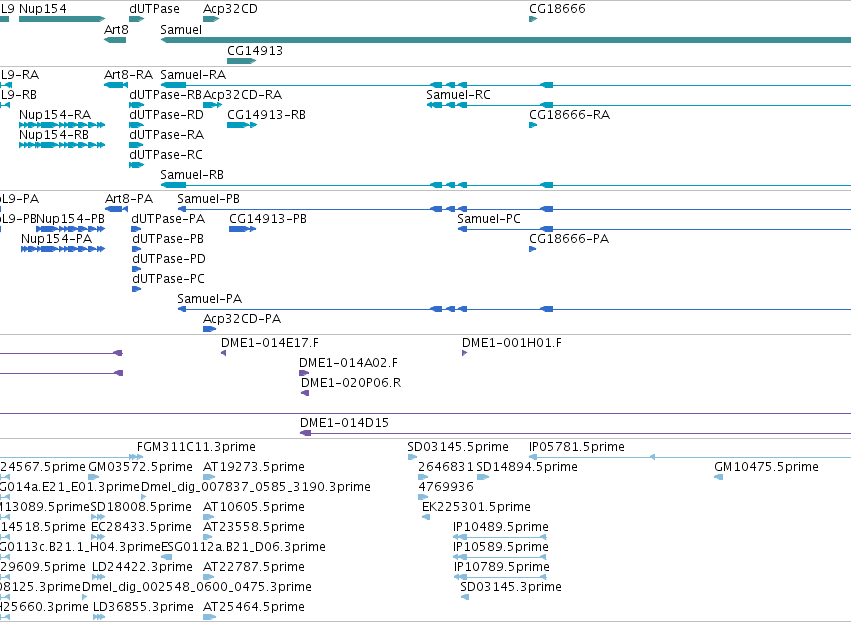Select the AT22787.5prime EST label
The width and height of the screenshot is (851, 622).
click(x=254, y=567)
